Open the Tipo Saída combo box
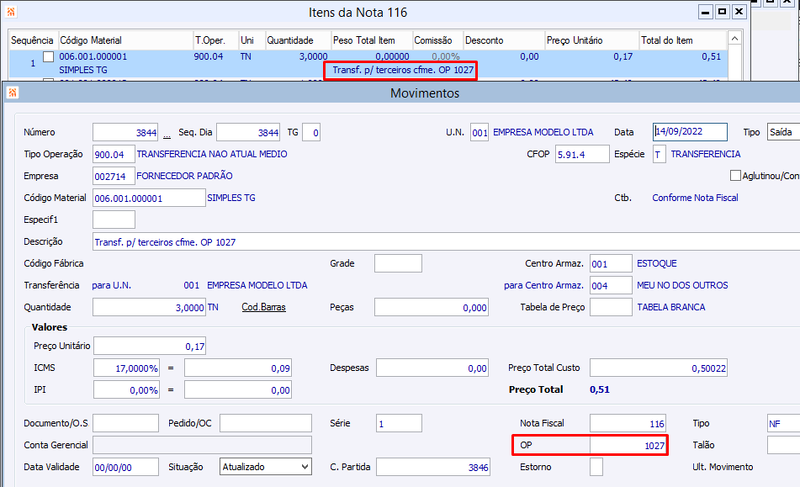This screenshot has width=800, height=487. tap(783, 133)
